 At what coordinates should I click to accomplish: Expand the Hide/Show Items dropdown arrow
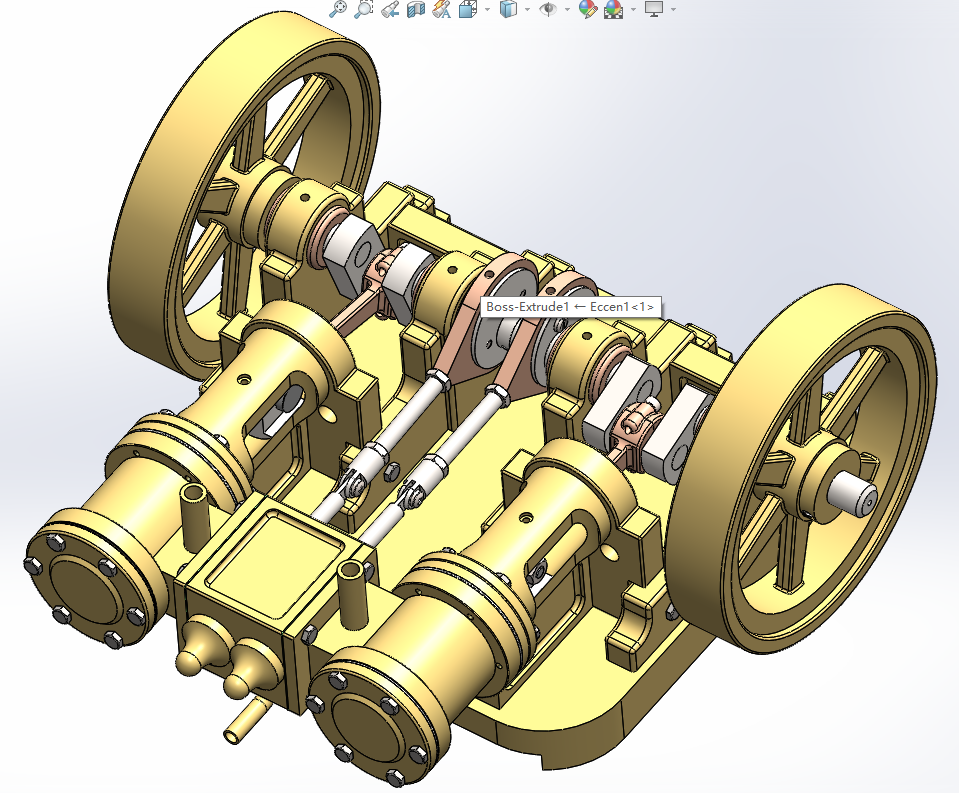coord(568,9)
